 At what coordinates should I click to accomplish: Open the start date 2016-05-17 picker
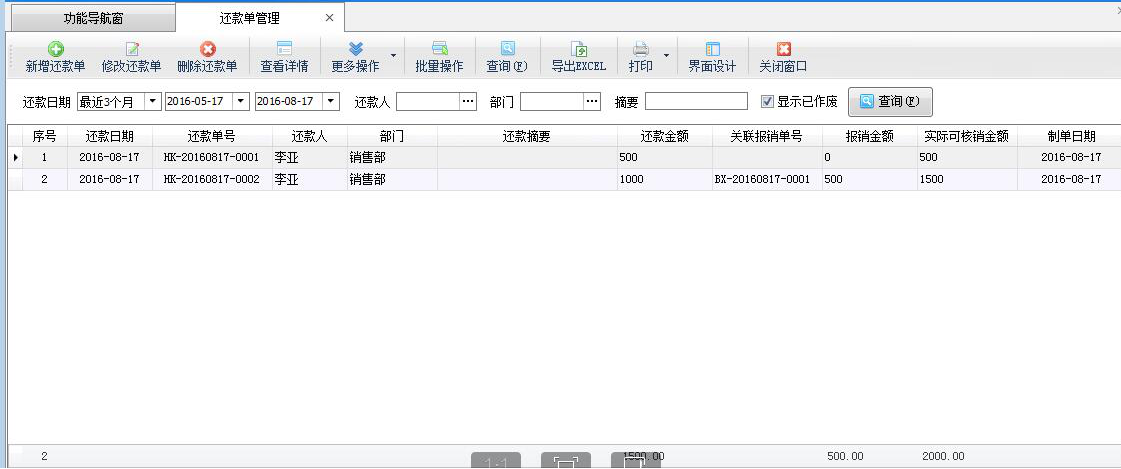240,101
